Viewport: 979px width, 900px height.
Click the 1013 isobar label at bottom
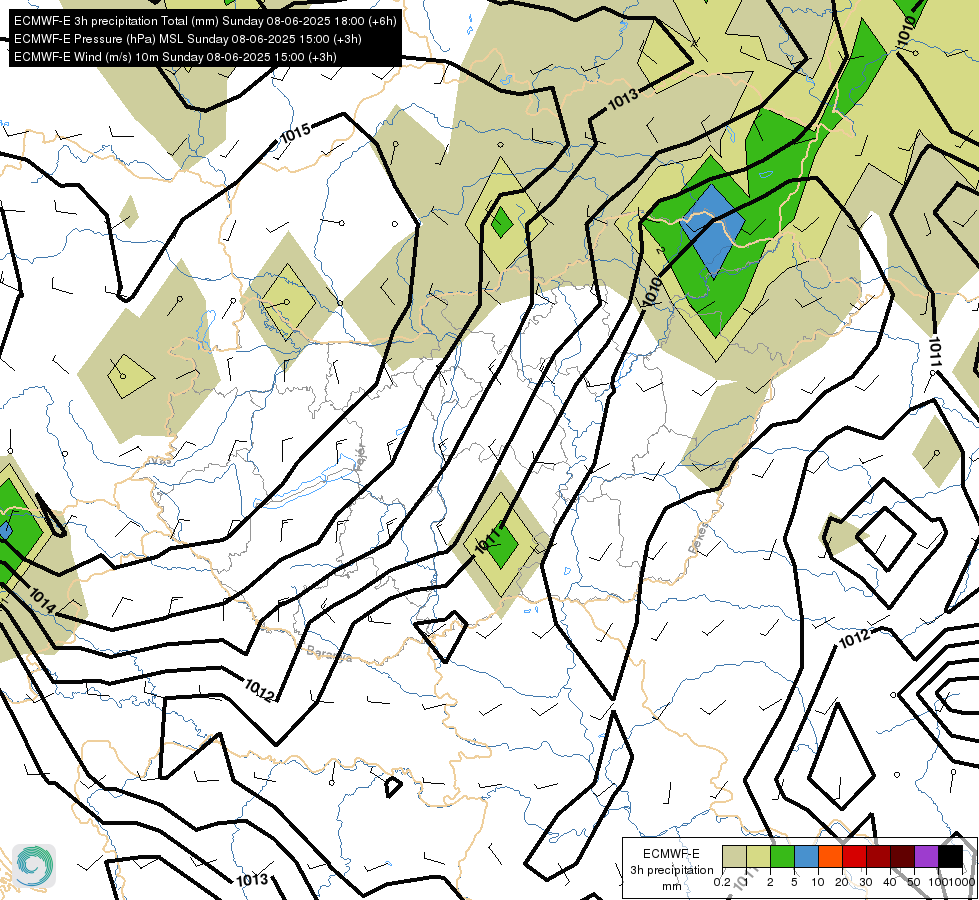[x=252, y=880]
